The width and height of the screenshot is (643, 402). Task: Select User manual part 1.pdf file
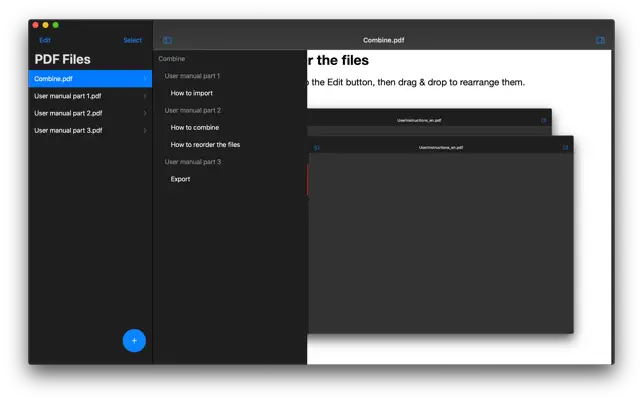pos(90,96)
